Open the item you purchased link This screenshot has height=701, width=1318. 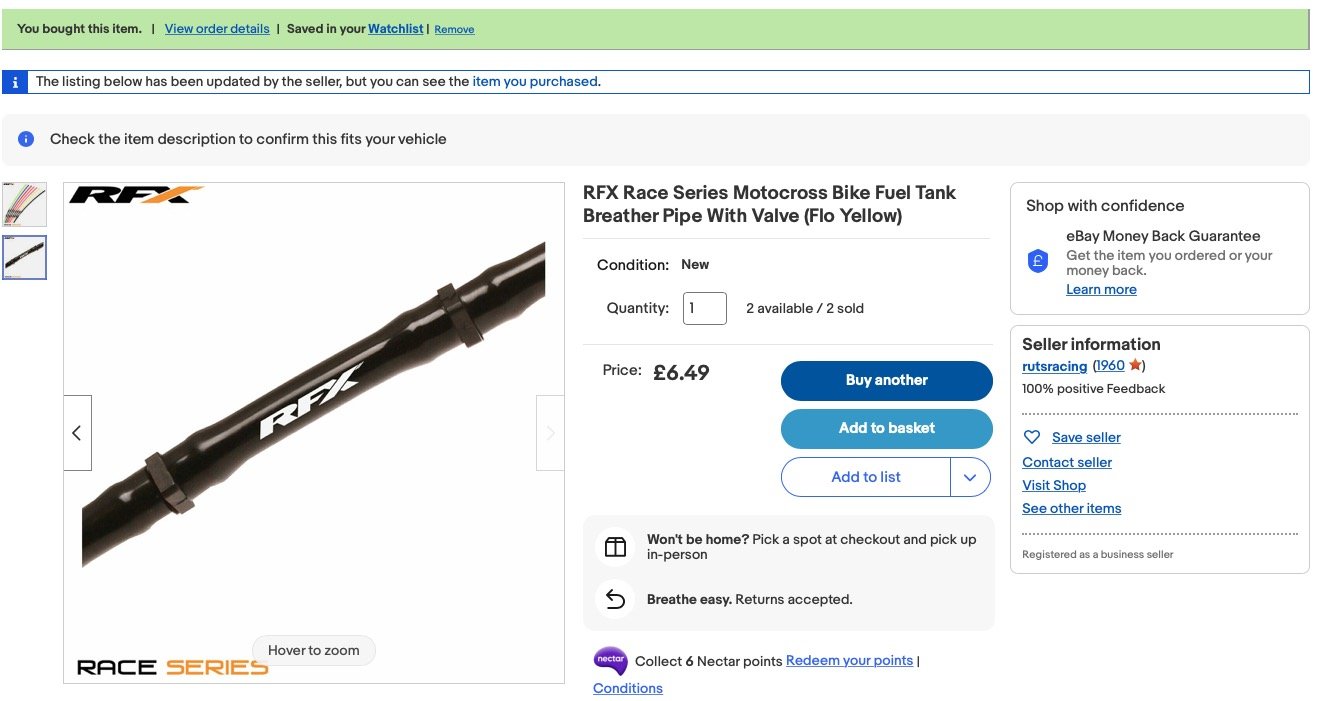pyautogui.click(x=535, y=82)
